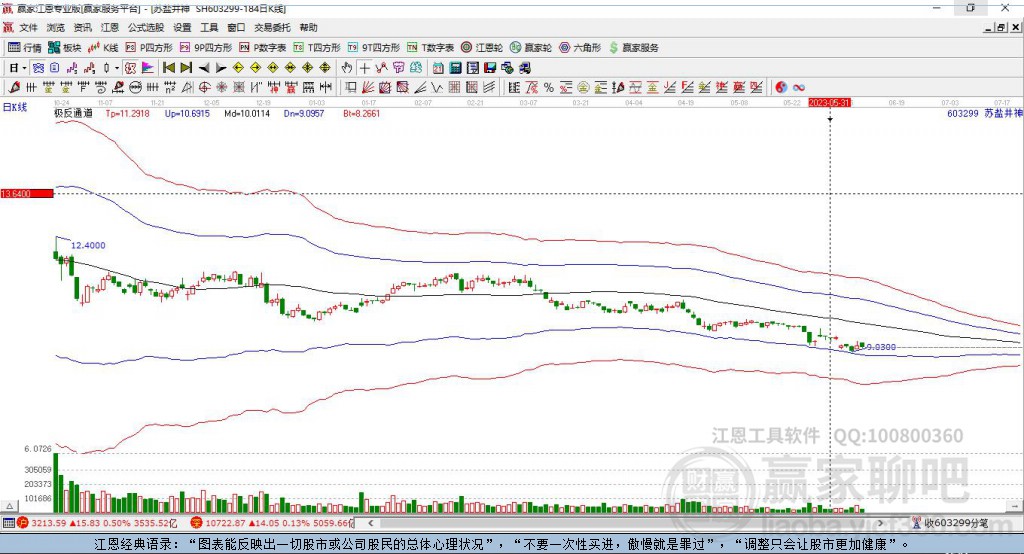The height and width of the screenshot is (554, 1024).
Task: Open the 浏览 menu
Action: coord(56,27)
